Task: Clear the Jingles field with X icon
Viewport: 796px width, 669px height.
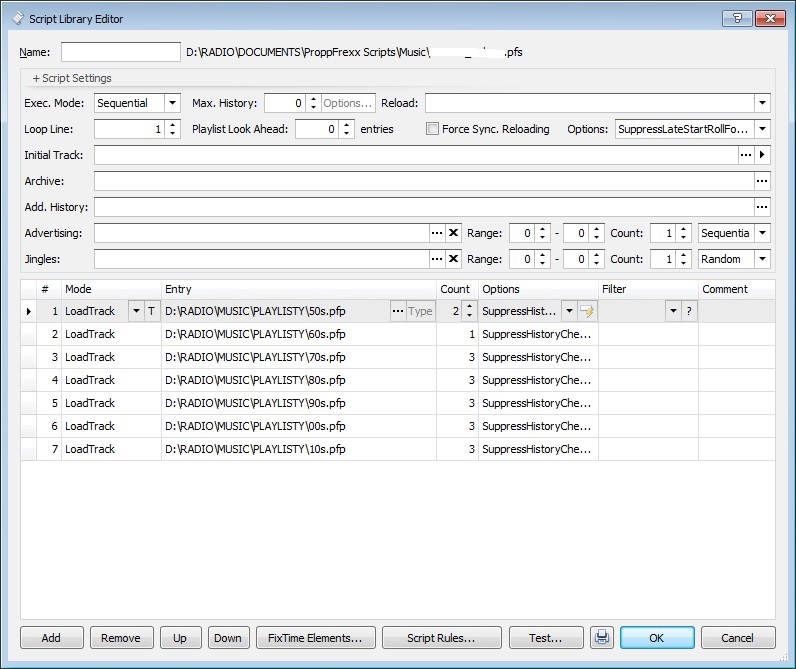Action: point(453,259)
